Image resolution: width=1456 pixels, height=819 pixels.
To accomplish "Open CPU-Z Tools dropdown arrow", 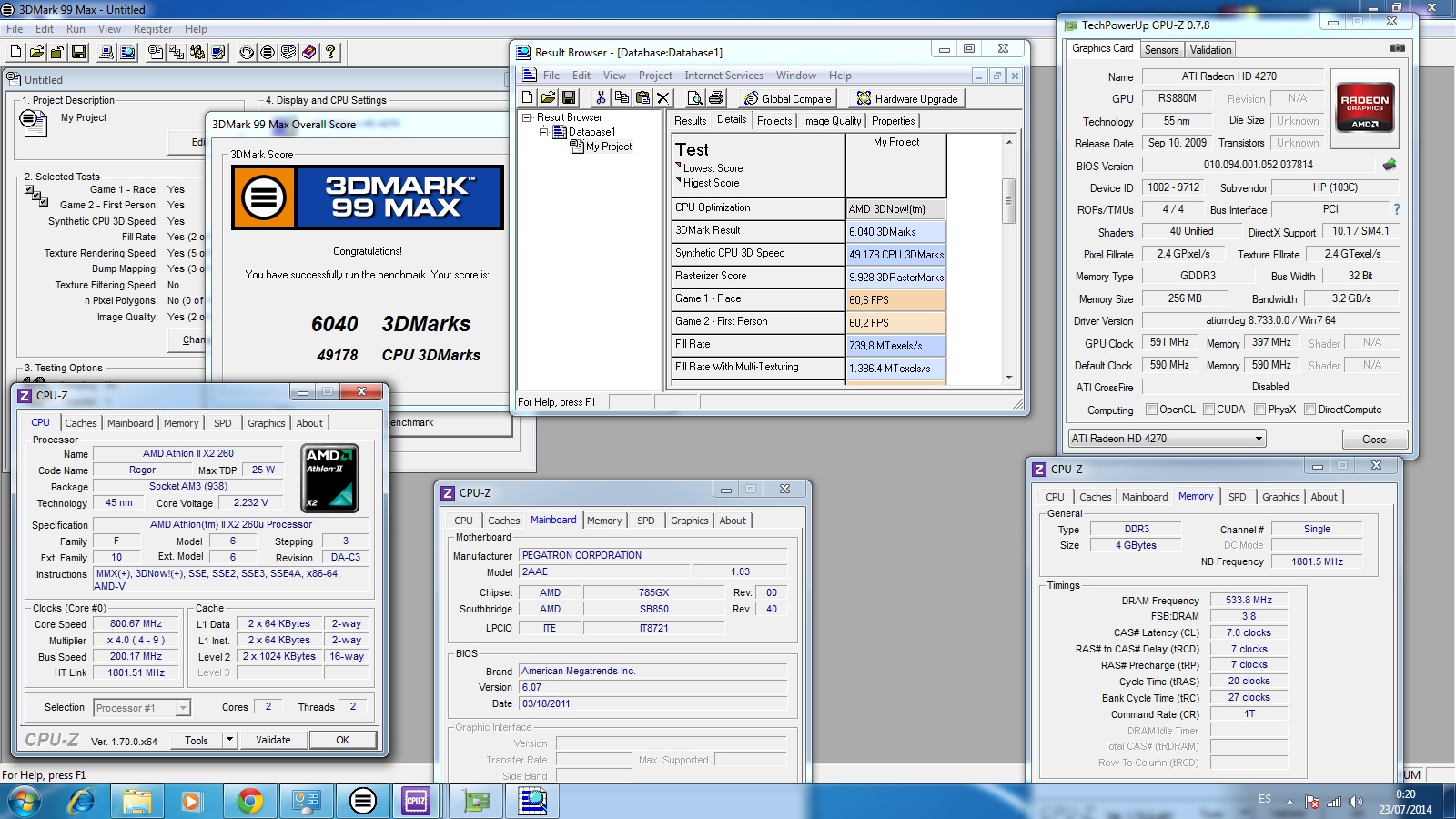I will pyautogui.click(x=229, y=740).
